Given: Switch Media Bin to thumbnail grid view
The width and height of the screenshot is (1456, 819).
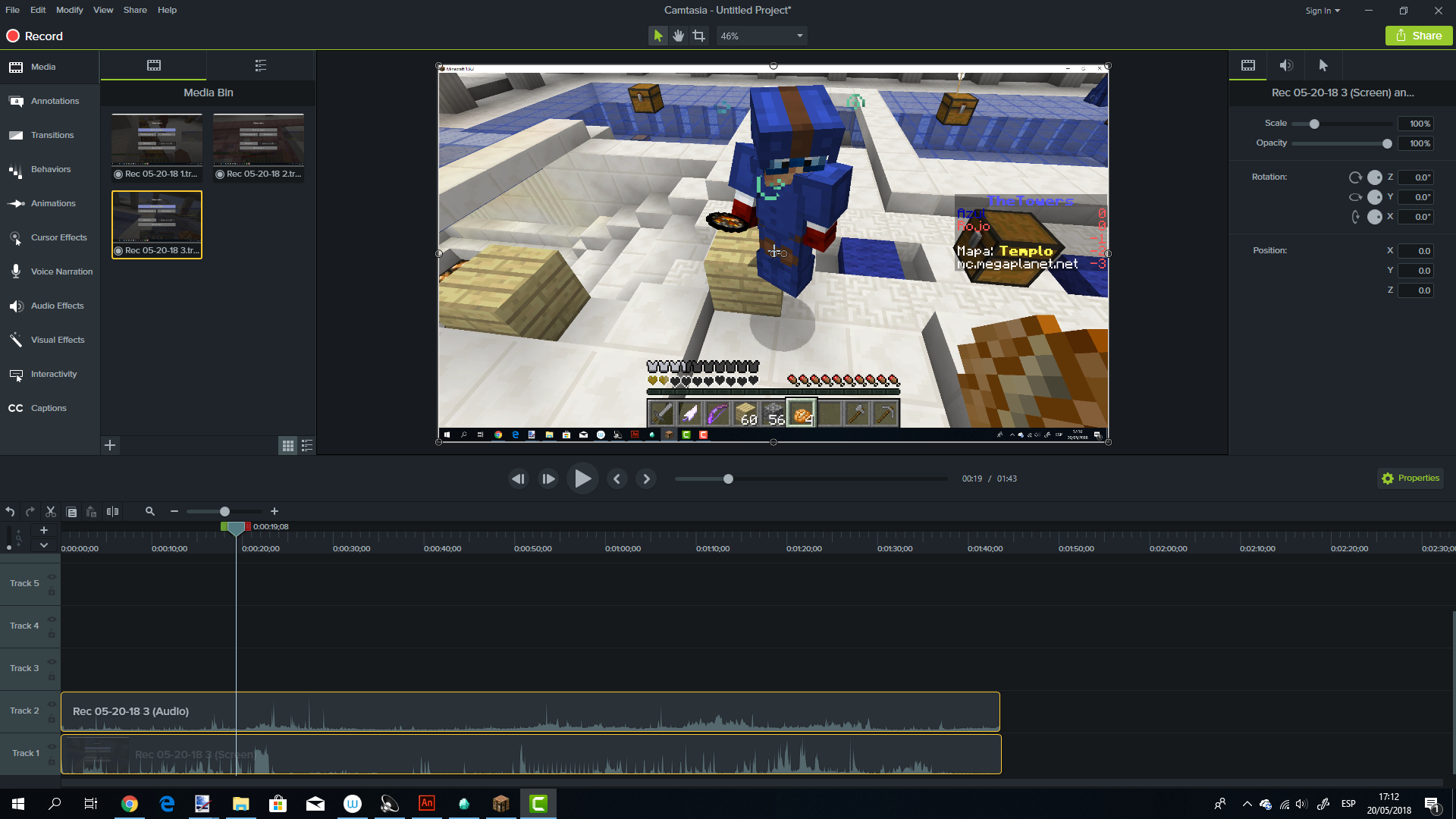Looking at the screenshot, I should [288, 446].
